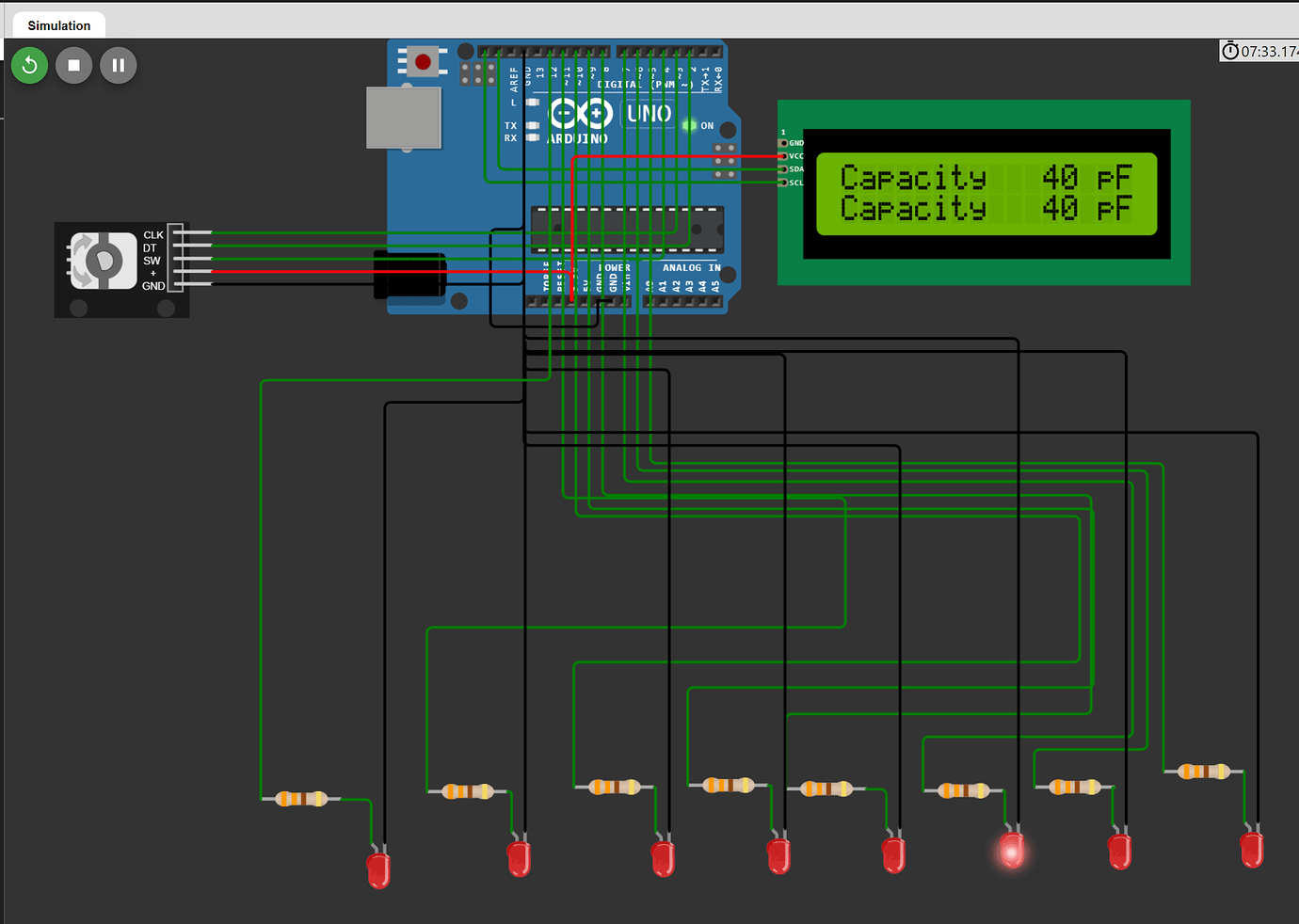Pause the running simulation
The height and width of the screenshot is (924, 1299).
[x=118, y=65]
